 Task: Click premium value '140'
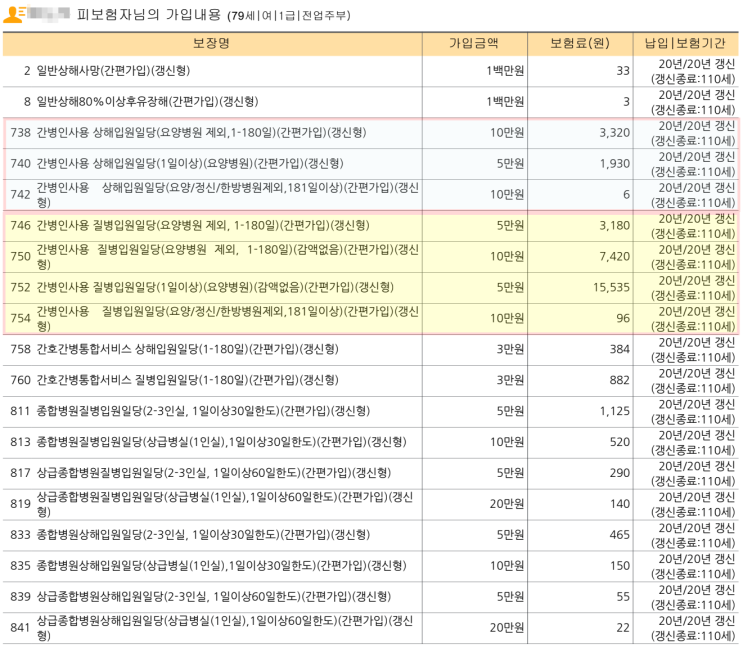point(620,504)
